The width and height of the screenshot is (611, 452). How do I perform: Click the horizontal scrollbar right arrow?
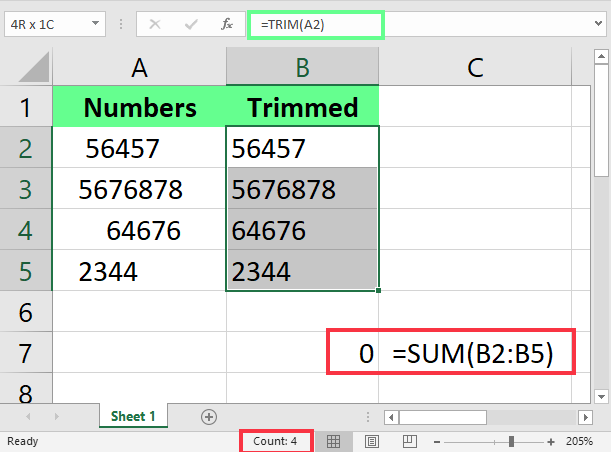click(x=583, y=416)
